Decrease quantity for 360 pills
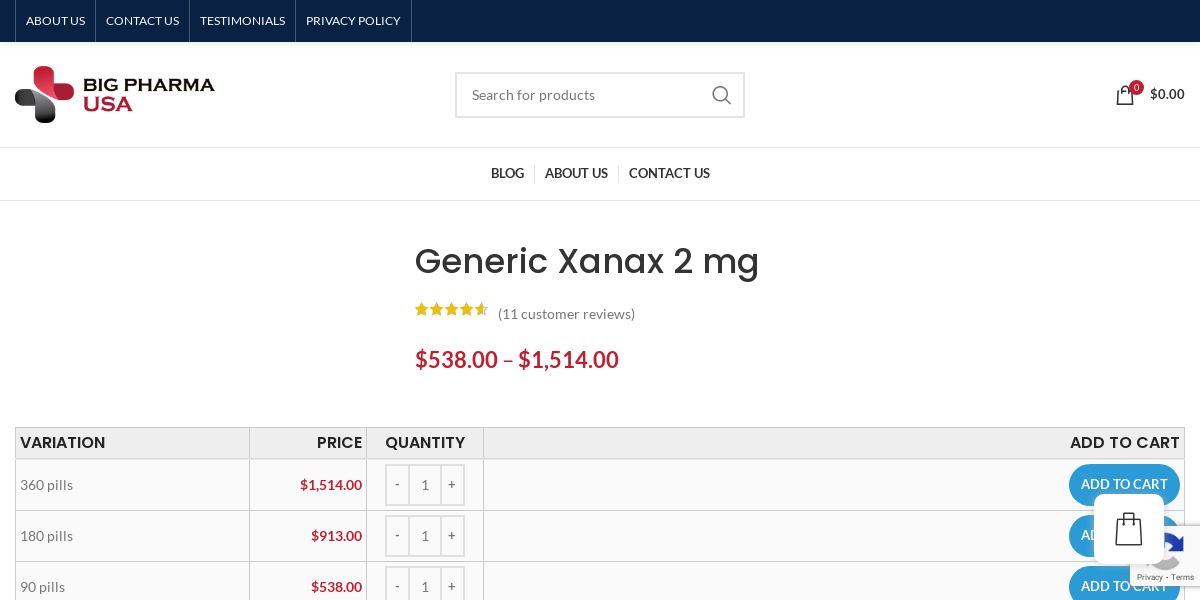 pos(397,485)
